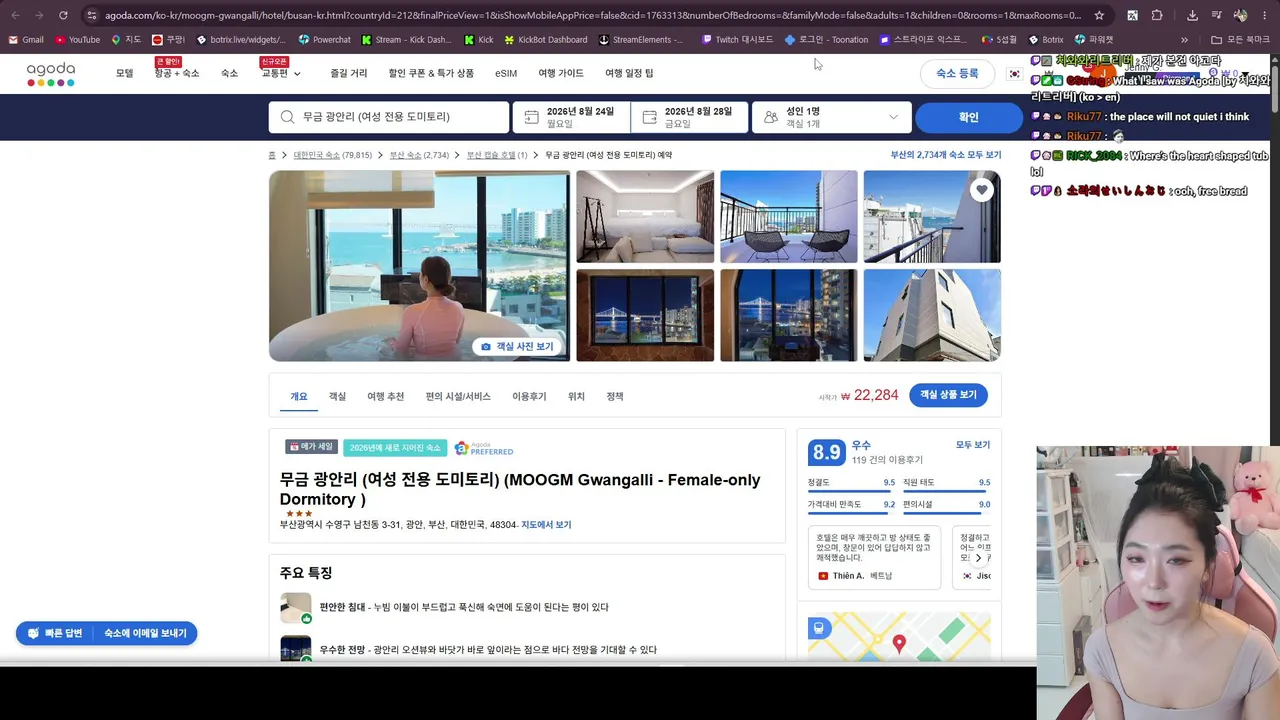Open the browser downloads icon
Screen dimensions: 1280x720
(x=1192, y=15)
